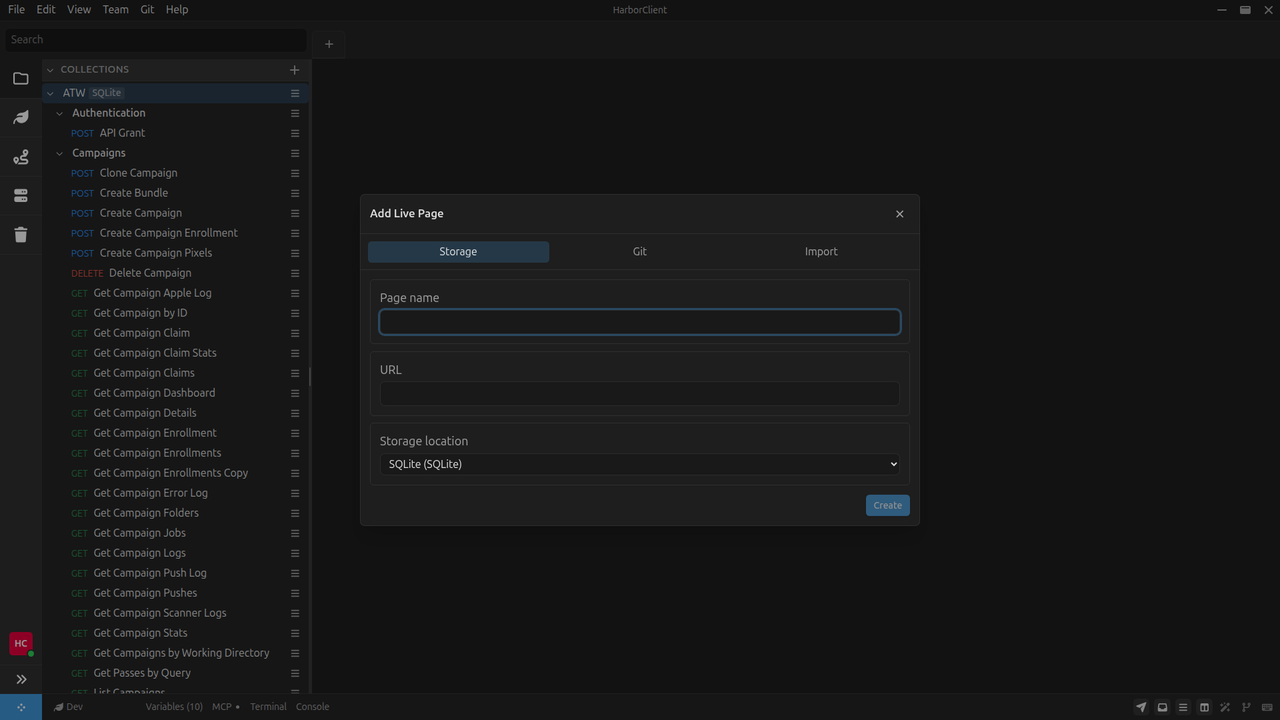Open the MCP status bar menu
This screenshot has height=720, width=1280.
pyautogui.click(x=225, y=707)
